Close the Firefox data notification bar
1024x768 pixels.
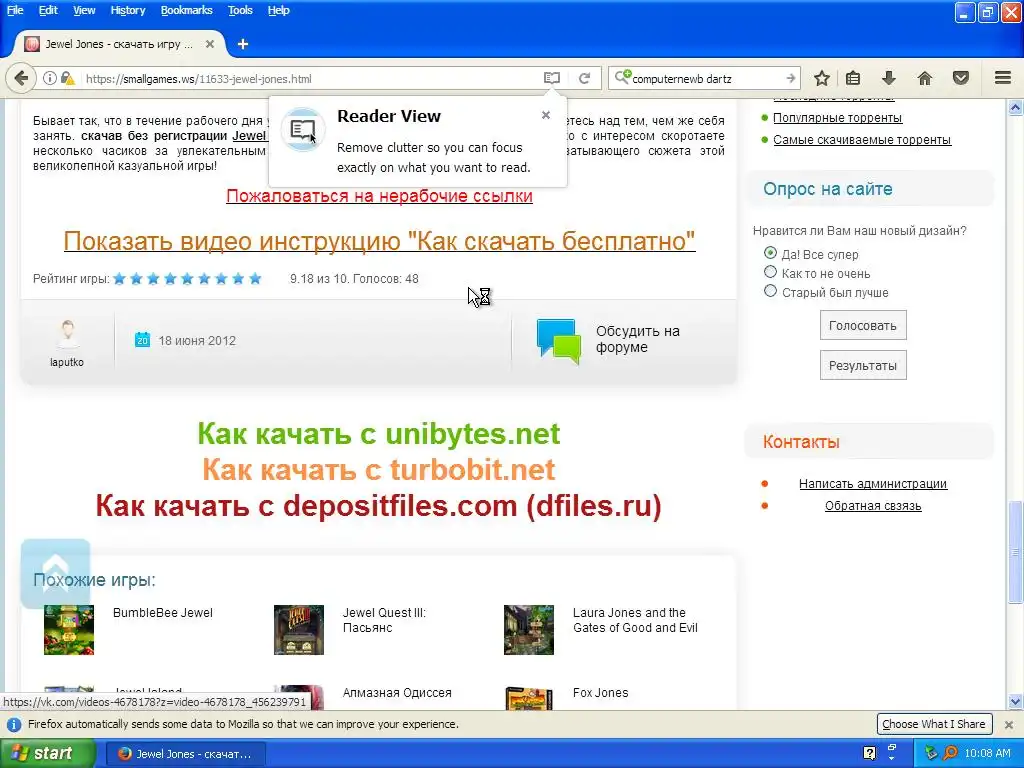pos(1009,724)
